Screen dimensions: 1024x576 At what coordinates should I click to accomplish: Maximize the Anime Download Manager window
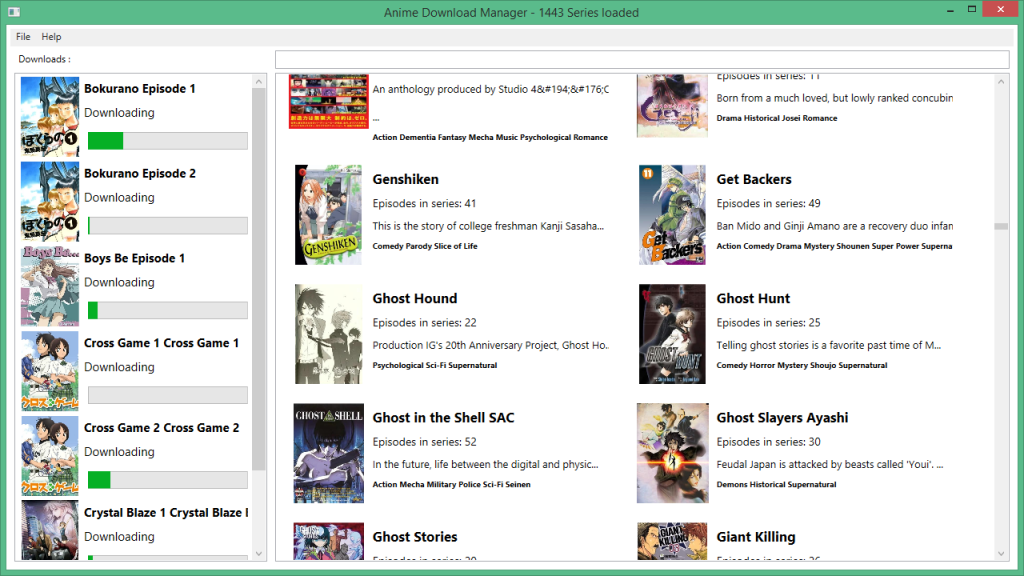pos(972,9)
